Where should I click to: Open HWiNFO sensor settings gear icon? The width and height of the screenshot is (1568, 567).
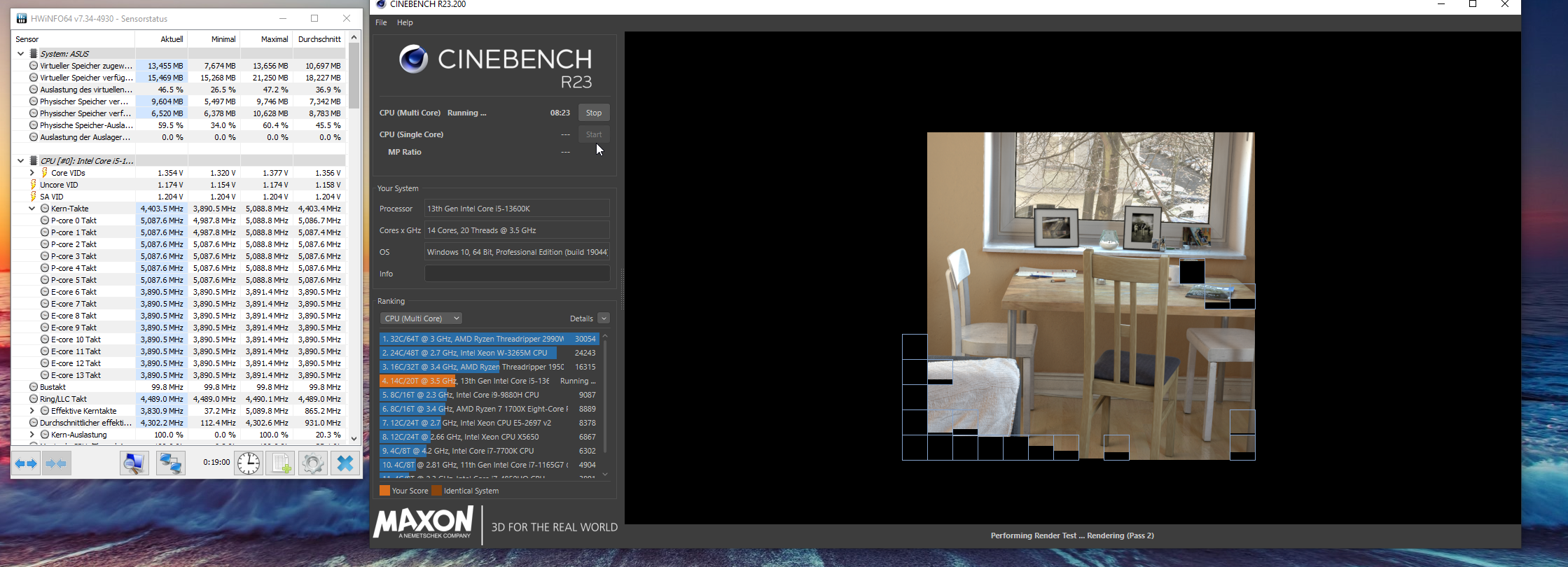[313, 463]
